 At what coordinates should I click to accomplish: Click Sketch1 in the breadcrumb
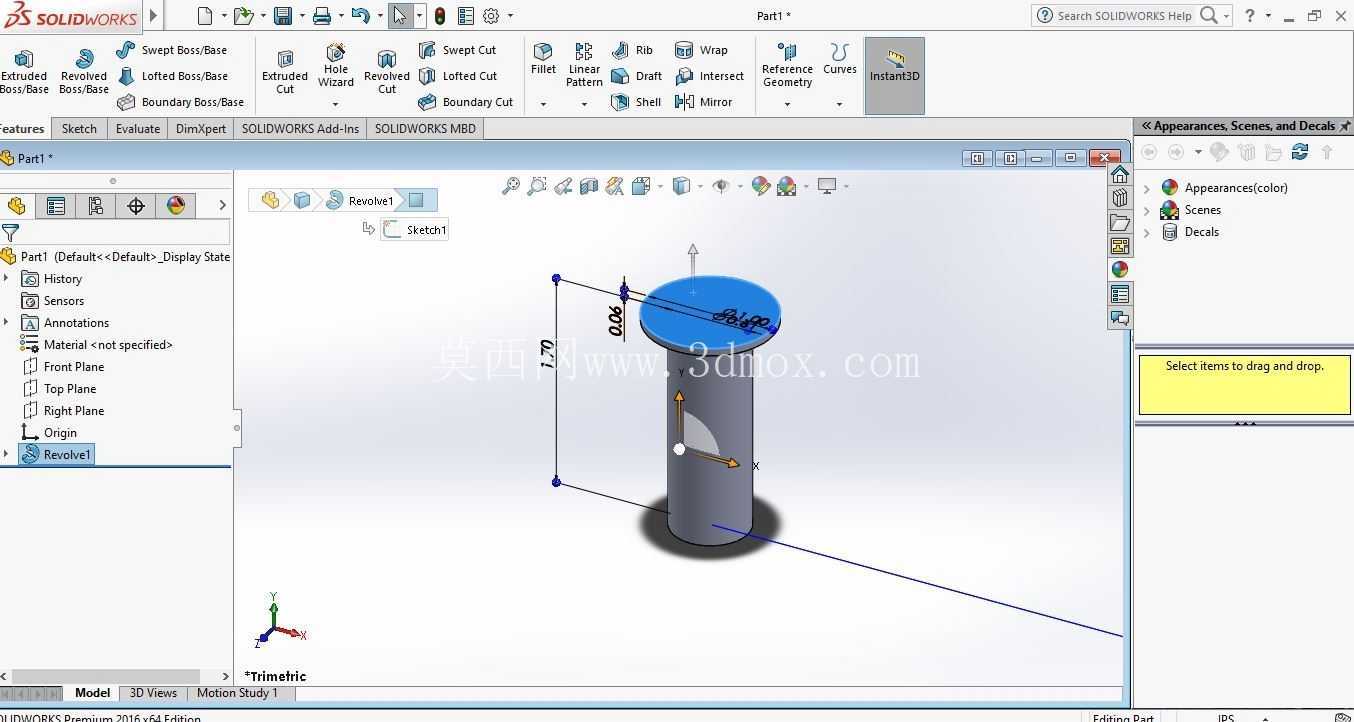(415, 230)
